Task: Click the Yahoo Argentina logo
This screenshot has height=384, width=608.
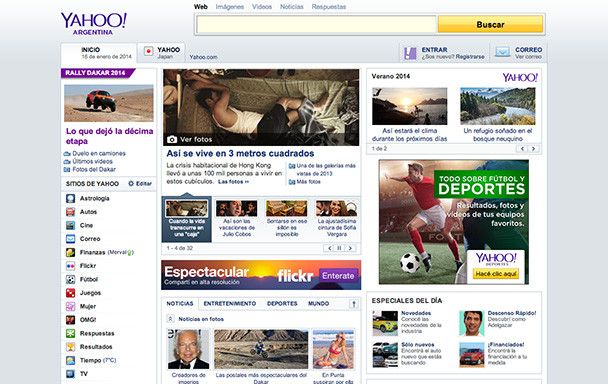Action: coord(93,24)
